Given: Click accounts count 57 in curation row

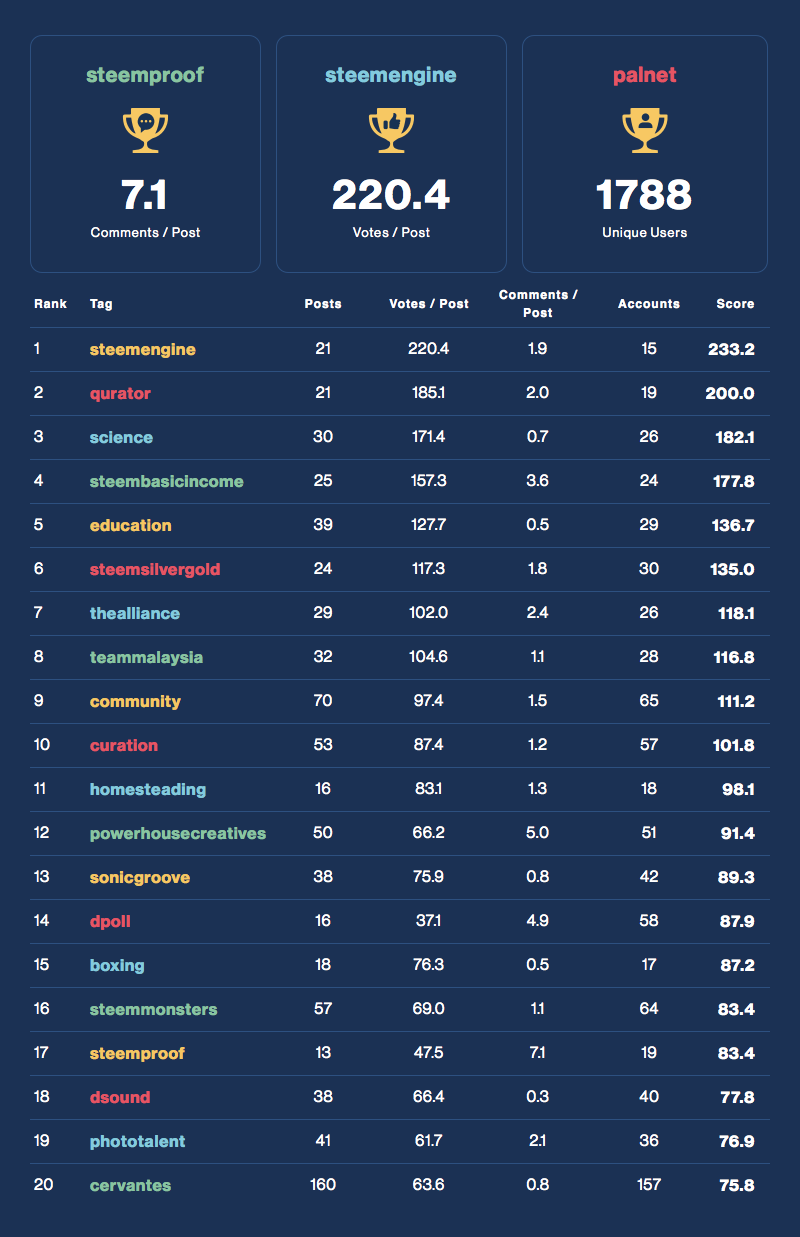Looking at the screenshot, I should tap(649, 745).
